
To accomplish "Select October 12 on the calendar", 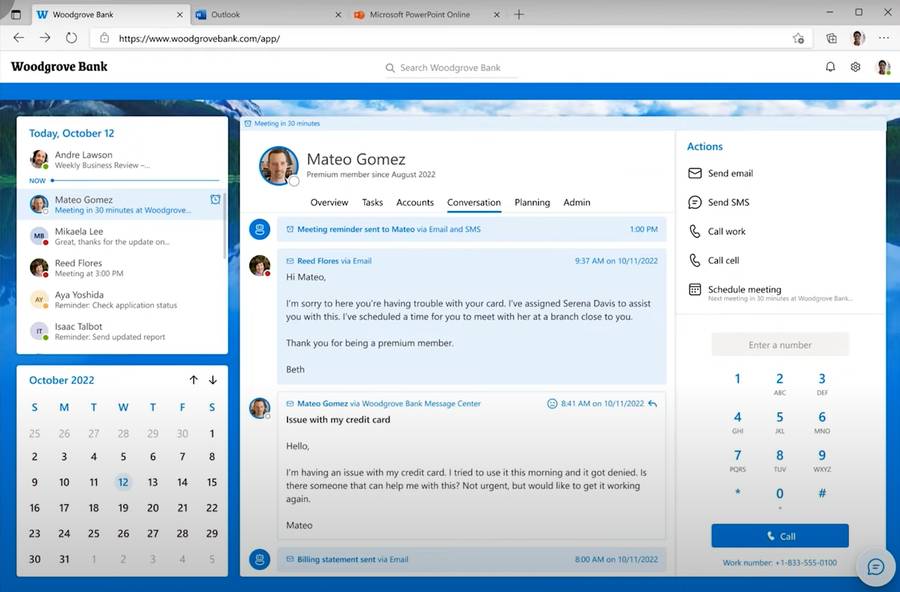I will tap(123, 482).
